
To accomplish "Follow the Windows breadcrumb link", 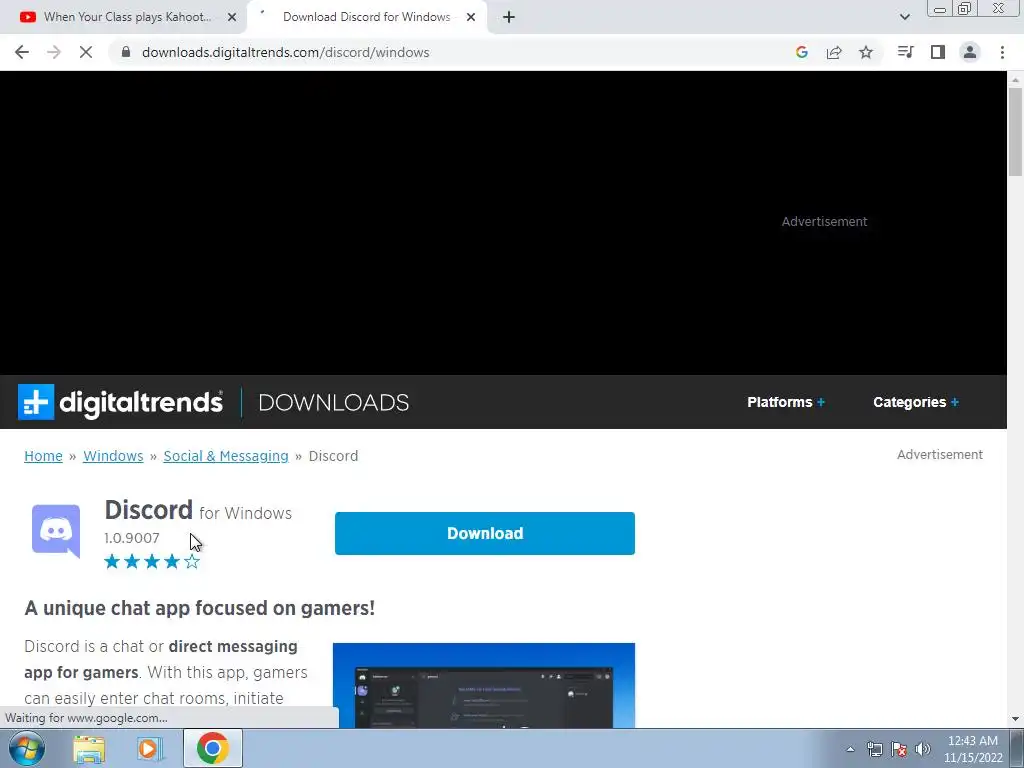I will [113, 456].
